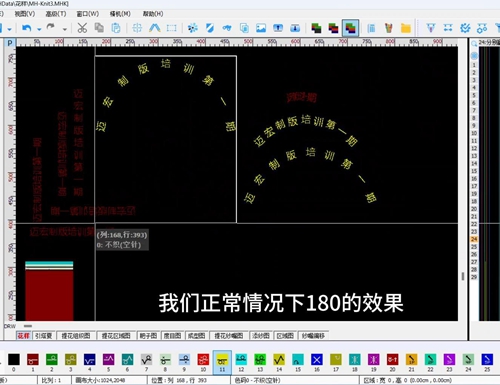
Task: Open the 窗口(W) menu
Action: [88, 14]
